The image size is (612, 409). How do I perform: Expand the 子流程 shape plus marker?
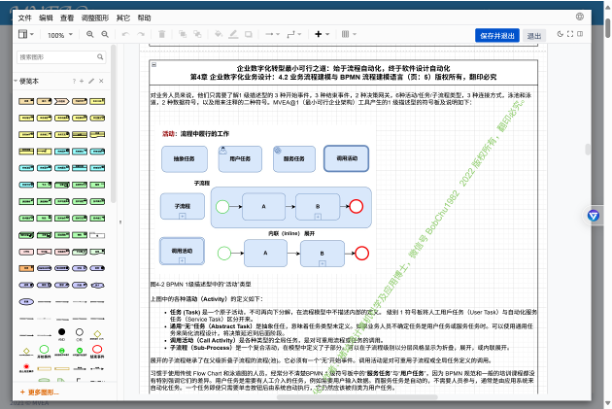click(182, 216)
